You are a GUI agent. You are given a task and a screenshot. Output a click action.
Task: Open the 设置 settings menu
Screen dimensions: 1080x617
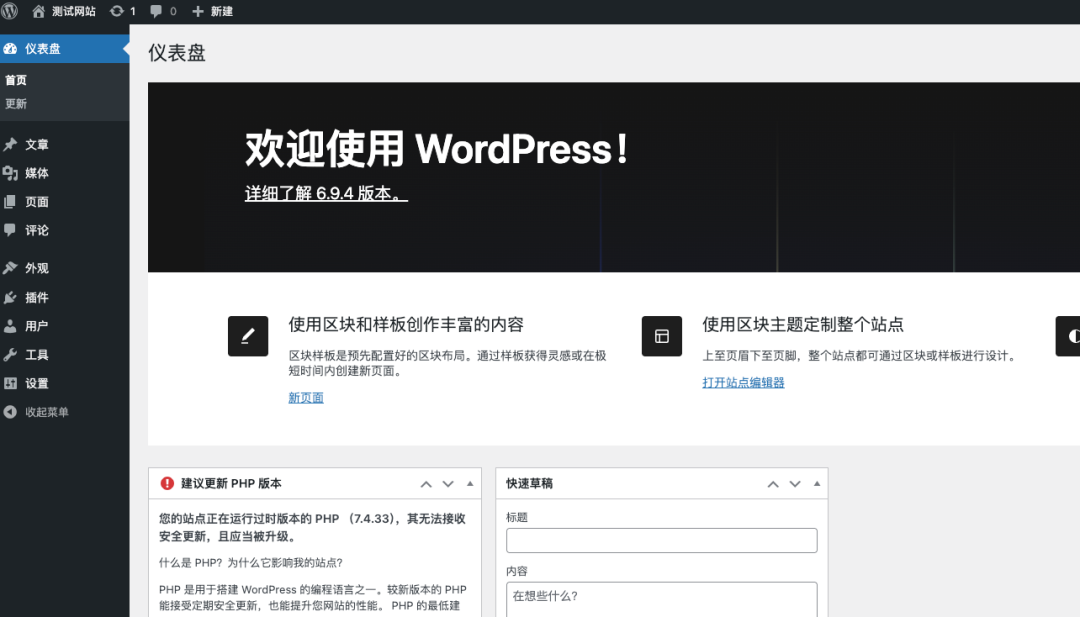(65, 384)
